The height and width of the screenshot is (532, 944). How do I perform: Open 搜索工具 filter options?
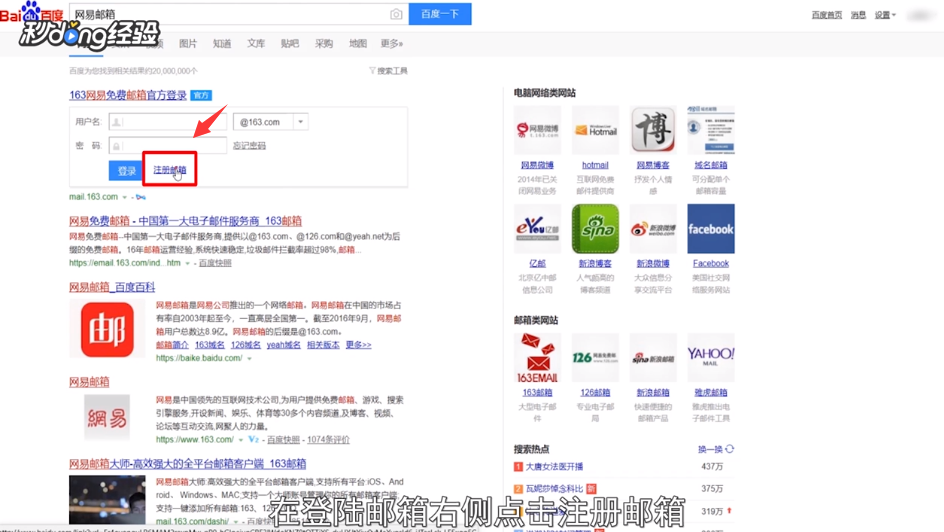(x=388, y=71)
